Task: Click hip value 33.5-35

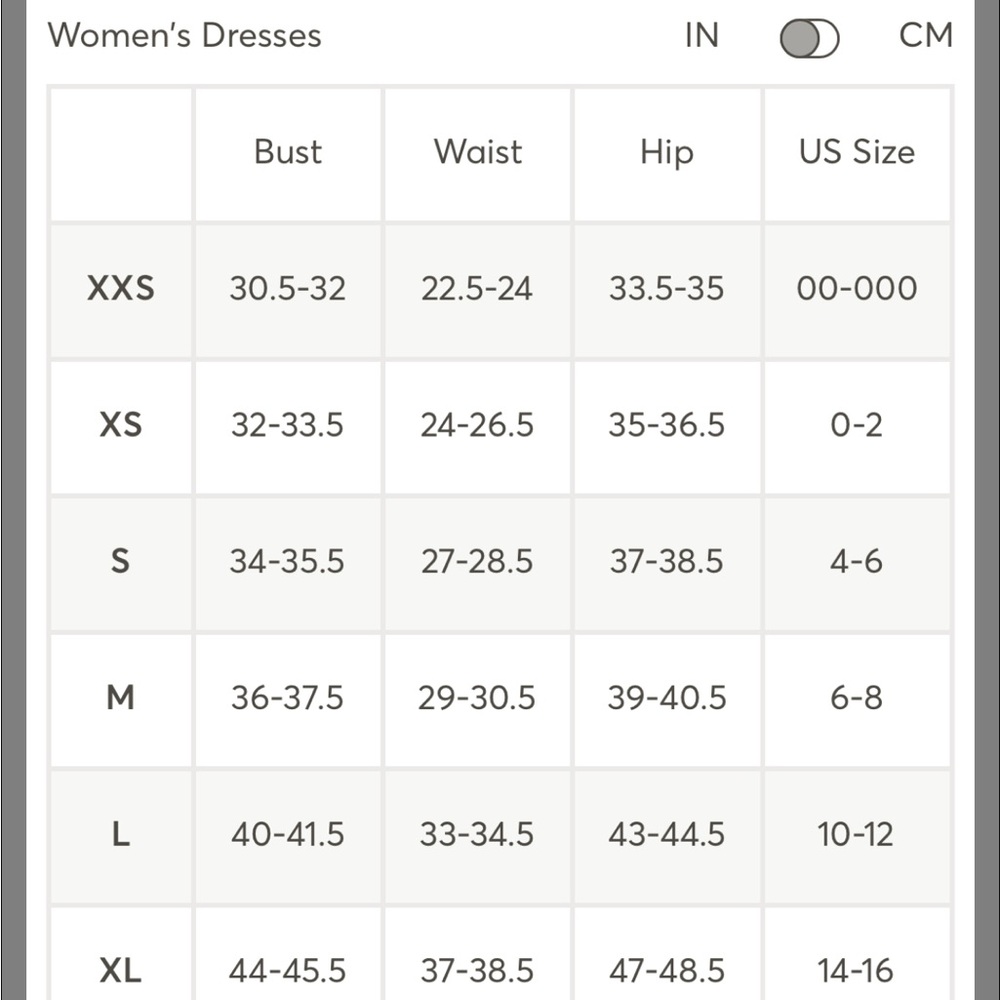Action: coord(666,288)
